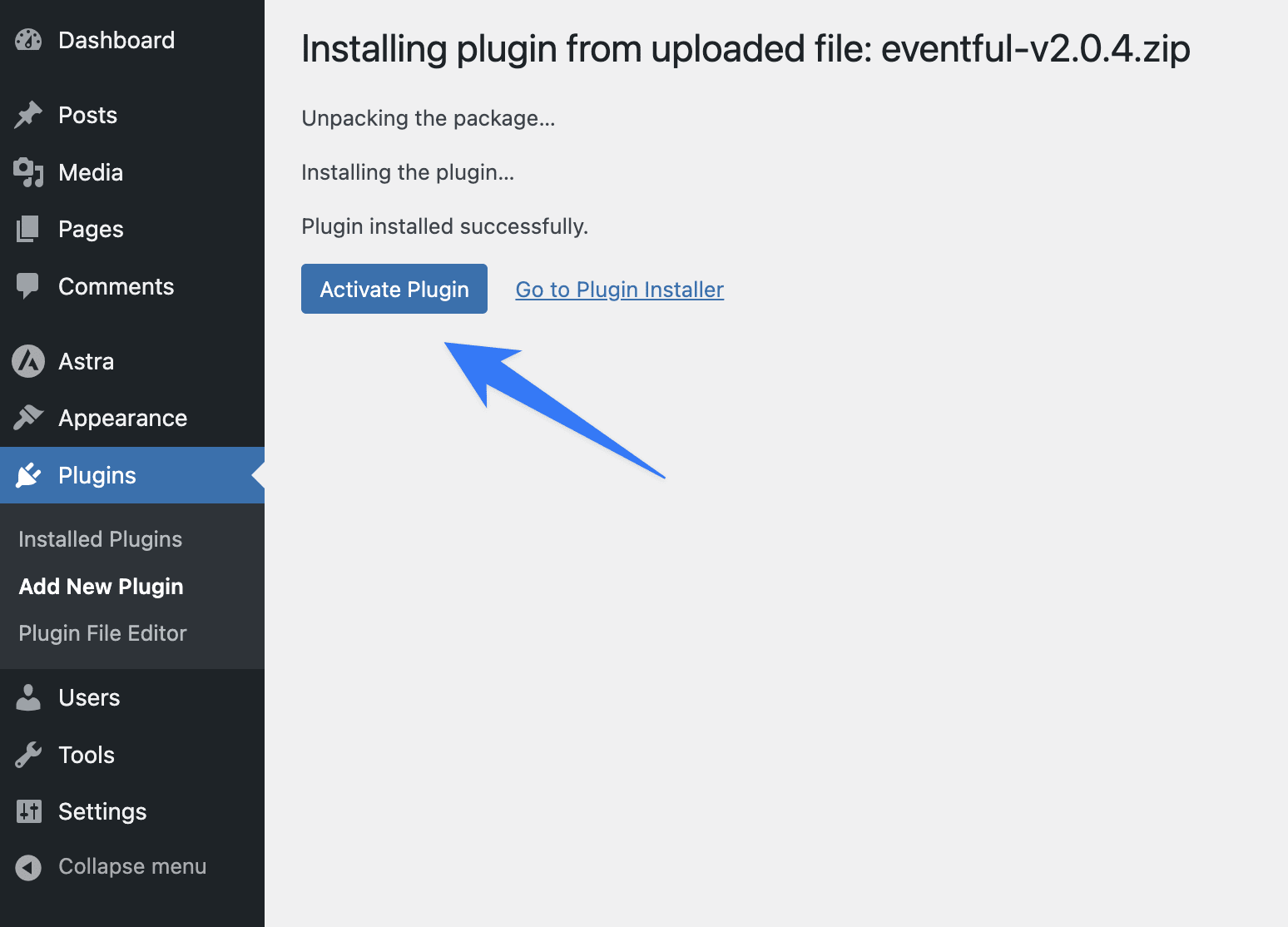Click the Dashboard gauge icon
1288x927 pixels.
coord(28,40)
